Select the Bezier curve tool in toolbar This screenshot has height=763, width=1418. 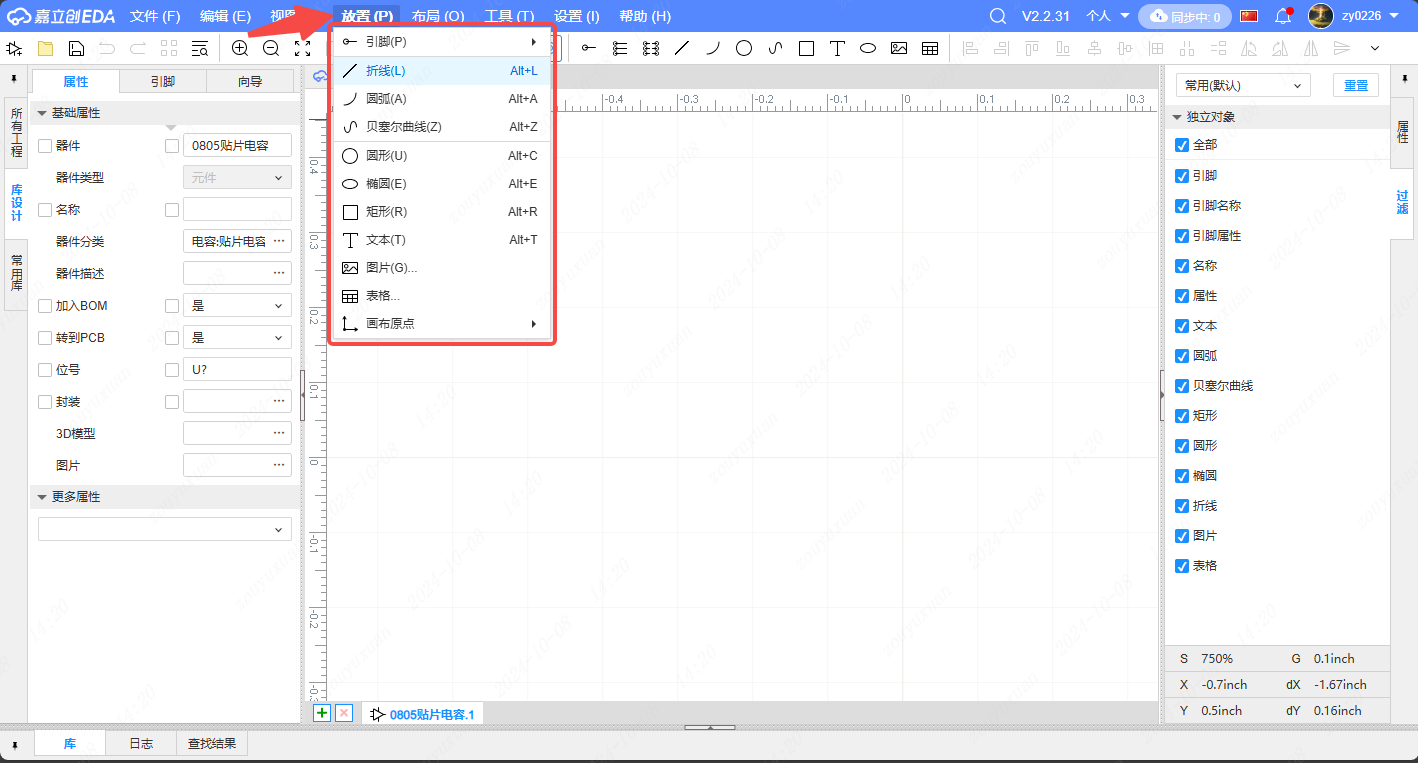point(775,48)
